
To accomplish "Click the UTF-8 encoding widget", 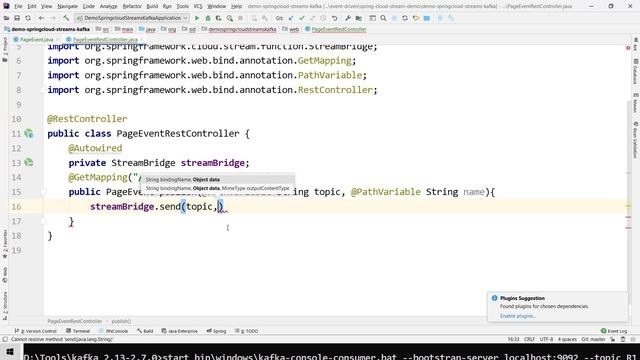I will pyautogui.click(x=546, y=339).
